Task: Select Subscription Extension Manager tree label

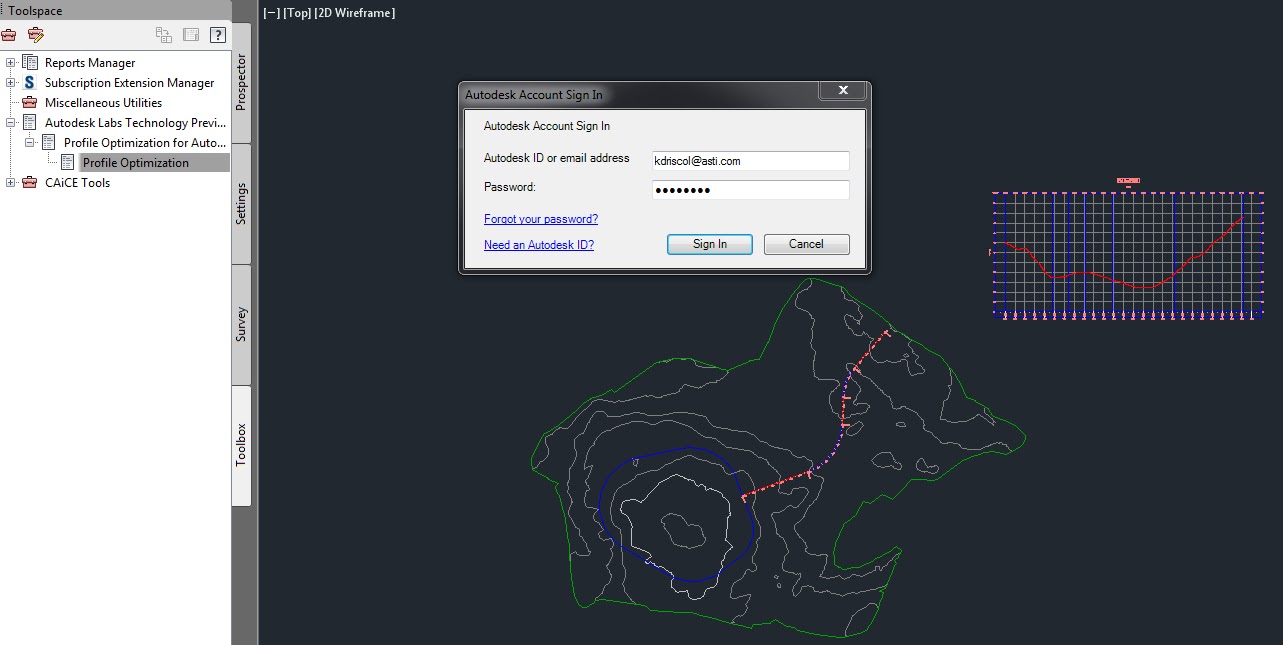Action: [129, 83]
